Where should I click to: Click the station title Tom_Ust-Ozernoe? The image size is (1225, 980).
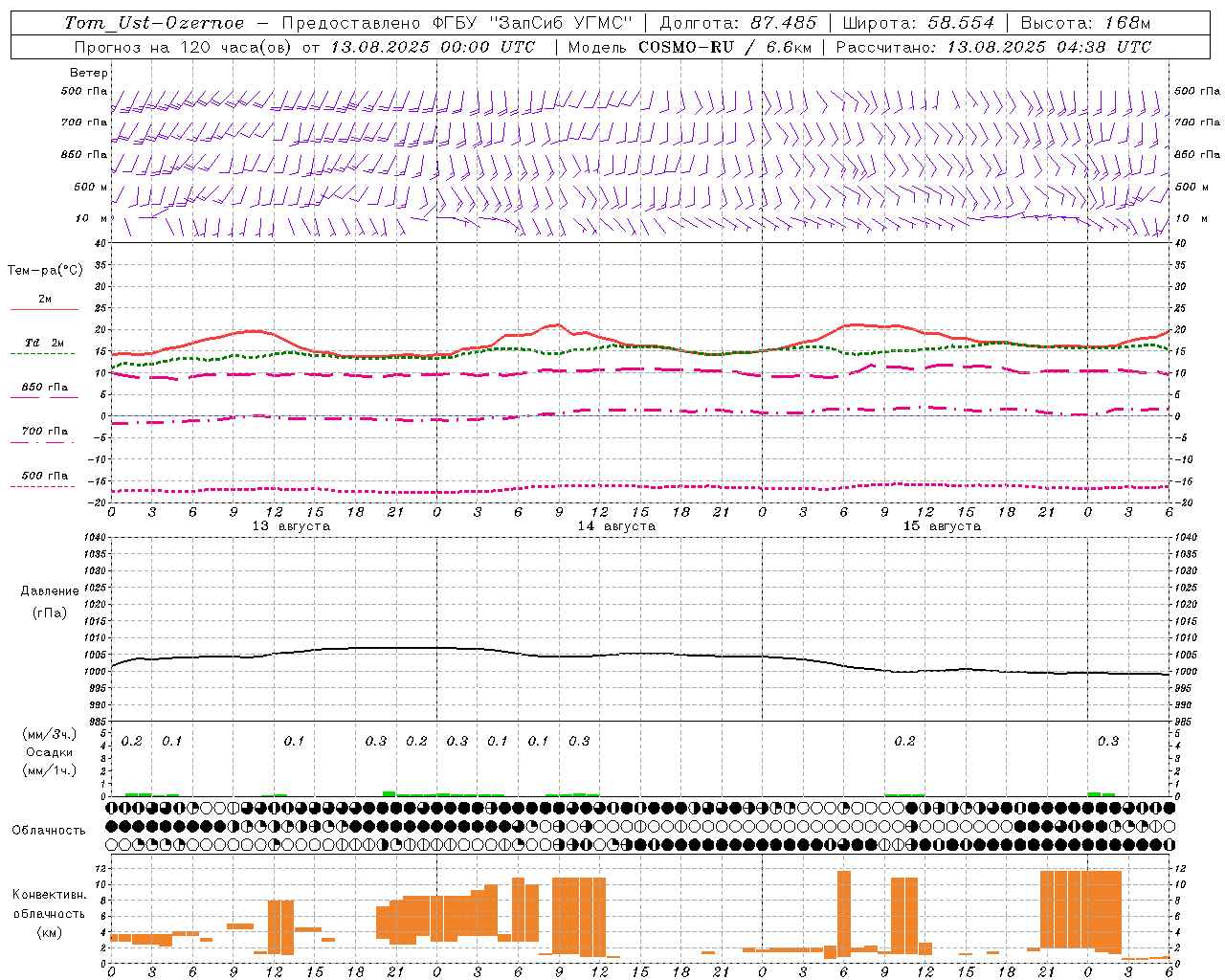154,23
